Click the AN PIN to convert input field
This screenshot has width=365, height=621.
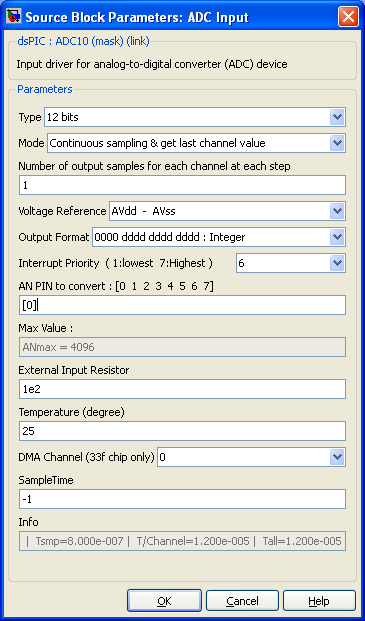pyautogui.click(x=182, y=305)
